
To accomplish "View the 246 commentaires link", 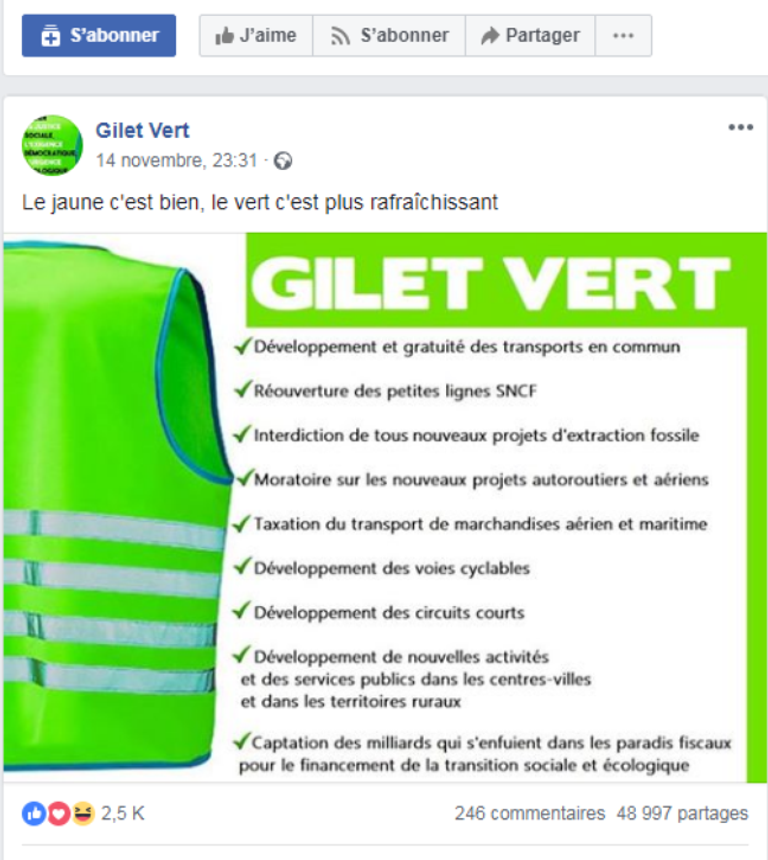I will click(x=529, y=813).
